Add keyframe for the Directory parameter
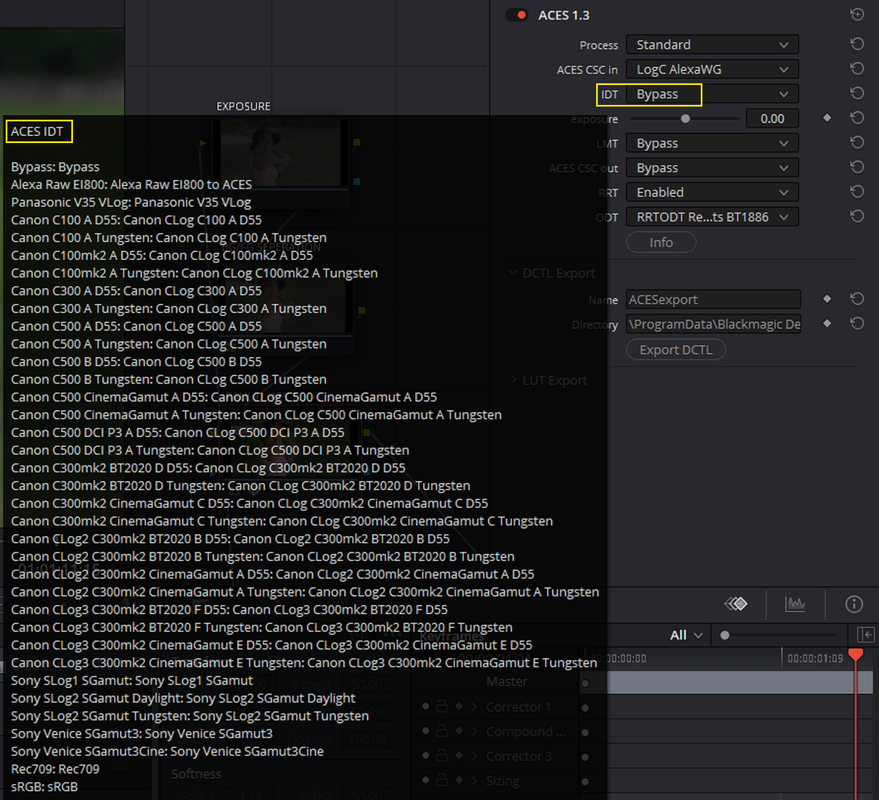The height and width of the screenshot is (800, 879). coord(827,324)
